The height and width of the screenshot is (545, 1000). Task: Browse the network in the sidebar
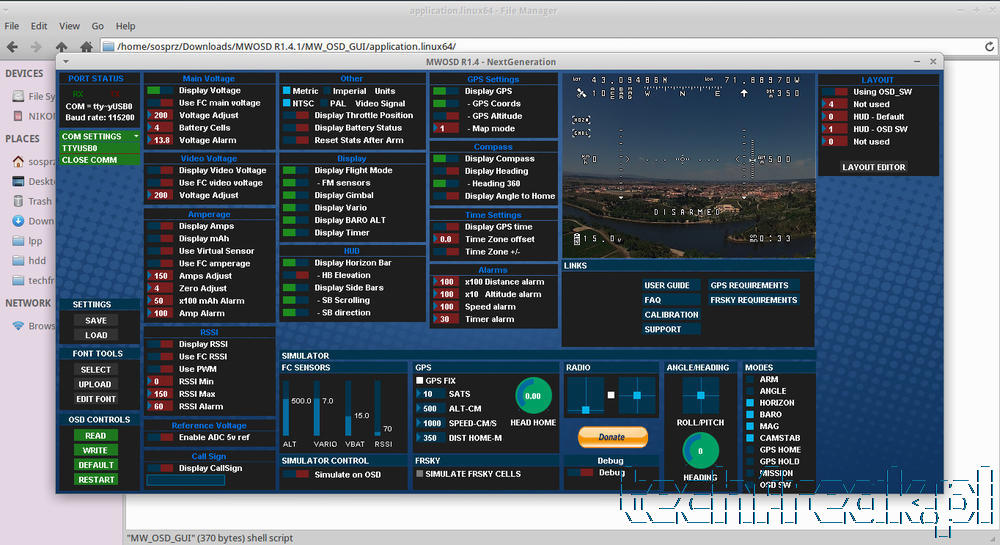pos(33,326)
